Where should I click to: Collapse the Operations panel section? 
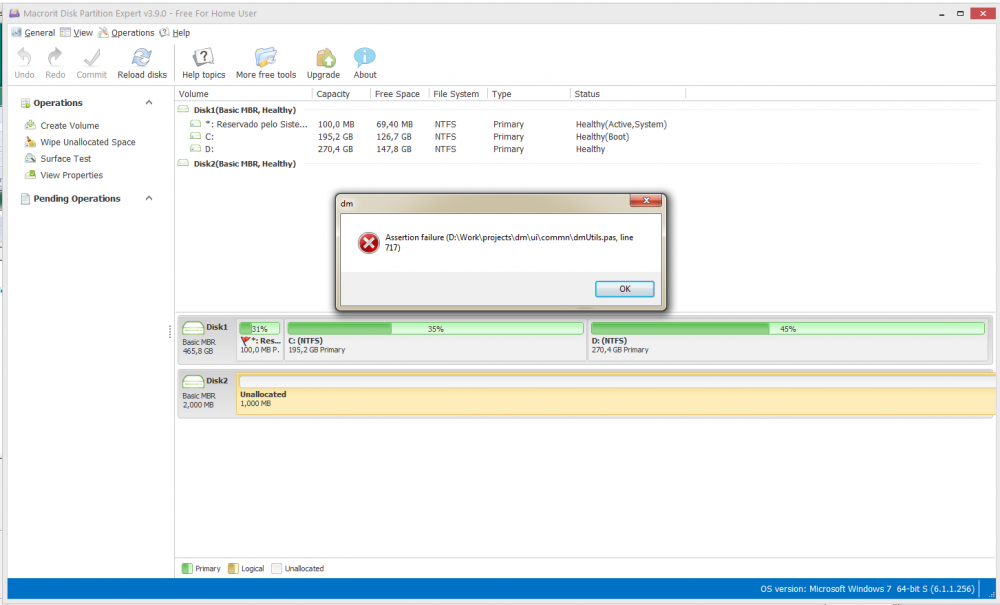(x=149, y=103)
